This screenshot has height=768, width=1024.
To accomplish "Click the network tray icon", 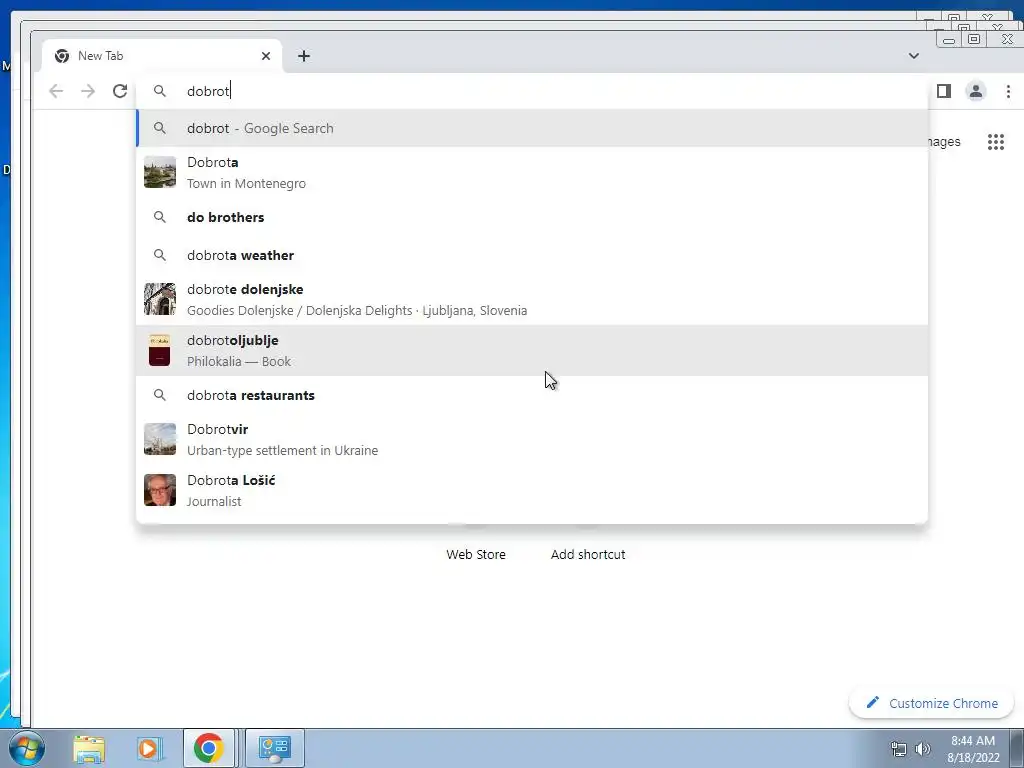I will point(899,749).
